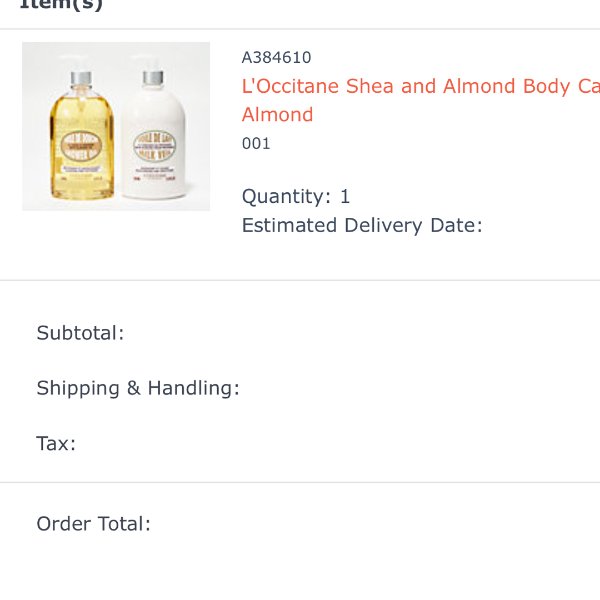Select the item number A384610
600x600 pixels.
pyautogui.click(x=276, y=58)
